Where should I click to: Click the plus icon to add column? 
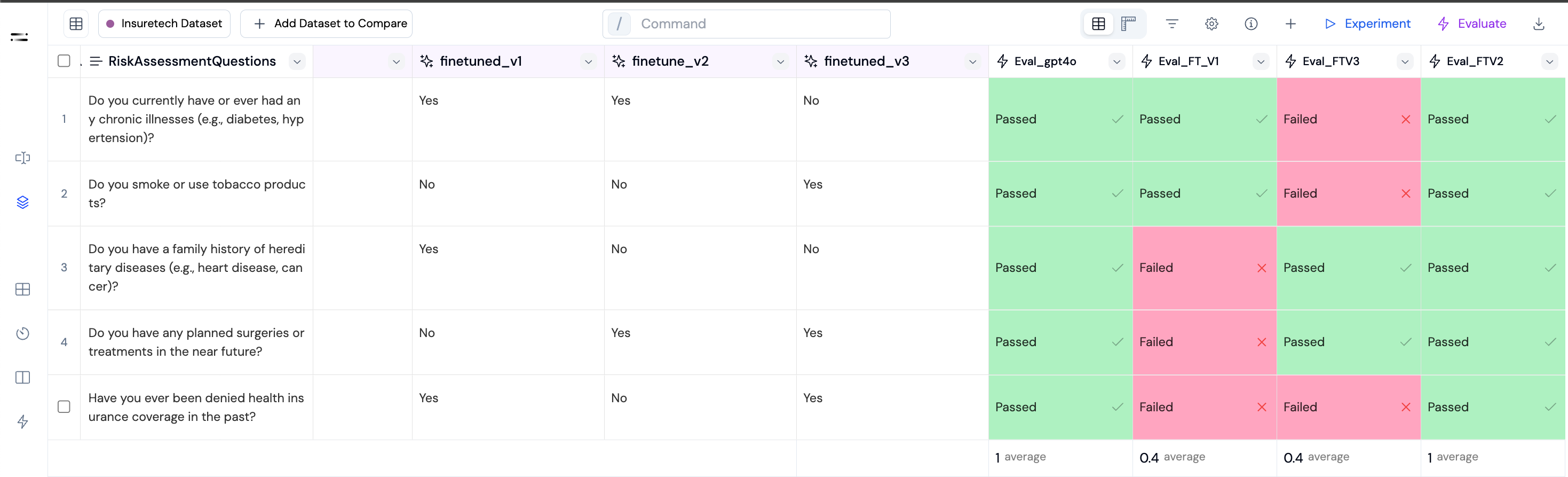click(1290, 24)
